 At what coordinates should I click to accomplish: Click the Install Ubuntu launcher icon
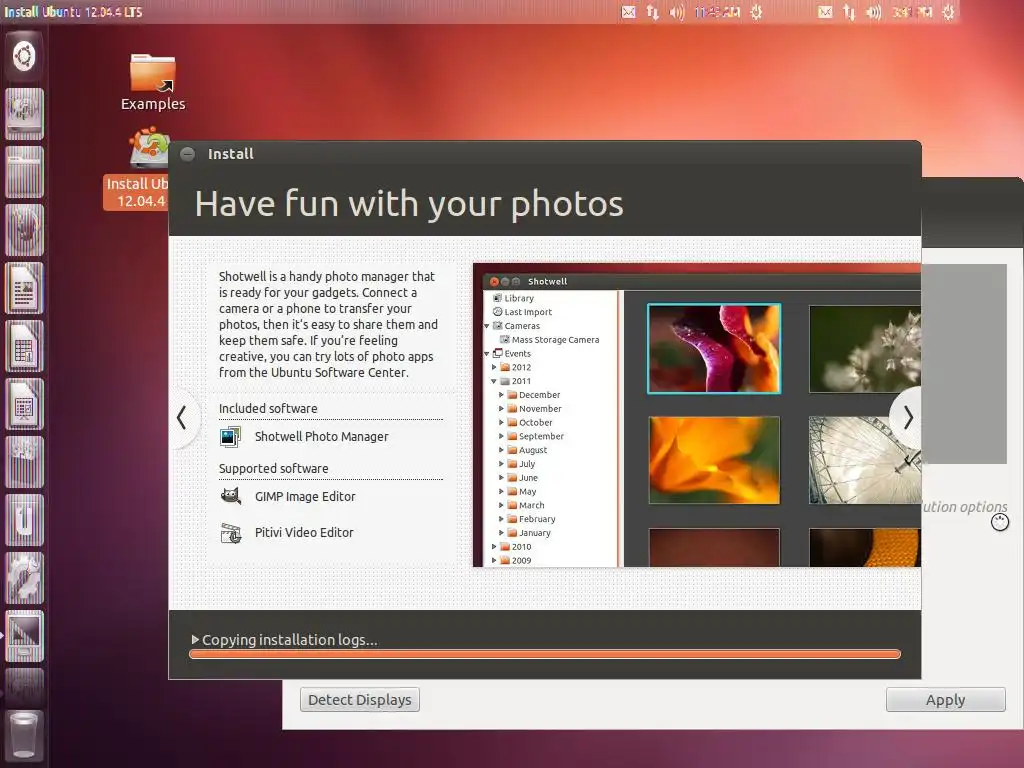pos(24,114)
